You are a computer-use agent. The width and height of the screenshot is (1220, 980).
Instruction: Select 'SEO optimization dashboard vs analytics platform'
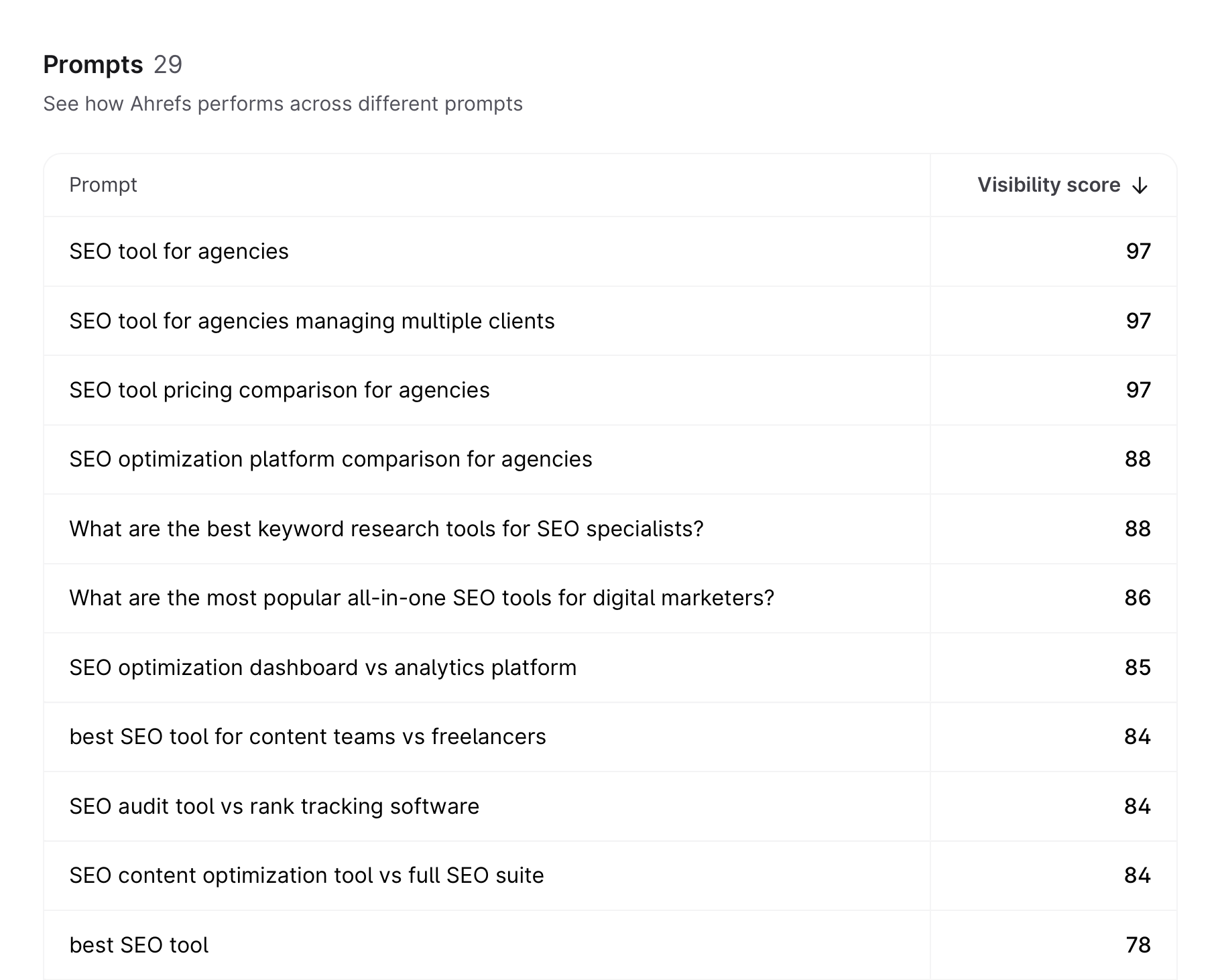tap(322, 668)
